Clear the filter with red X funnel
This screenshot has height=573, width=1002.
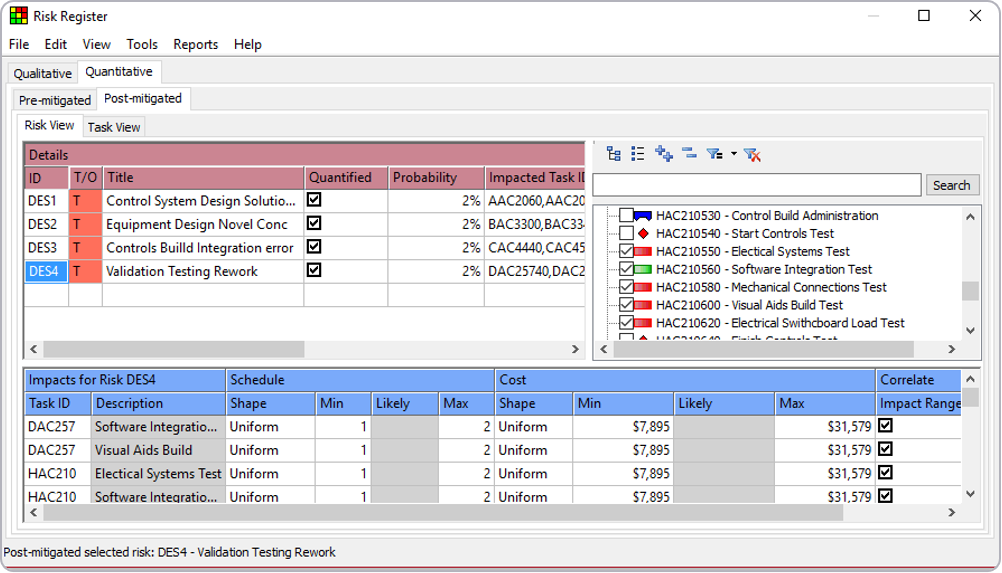(x=752, y=155)
